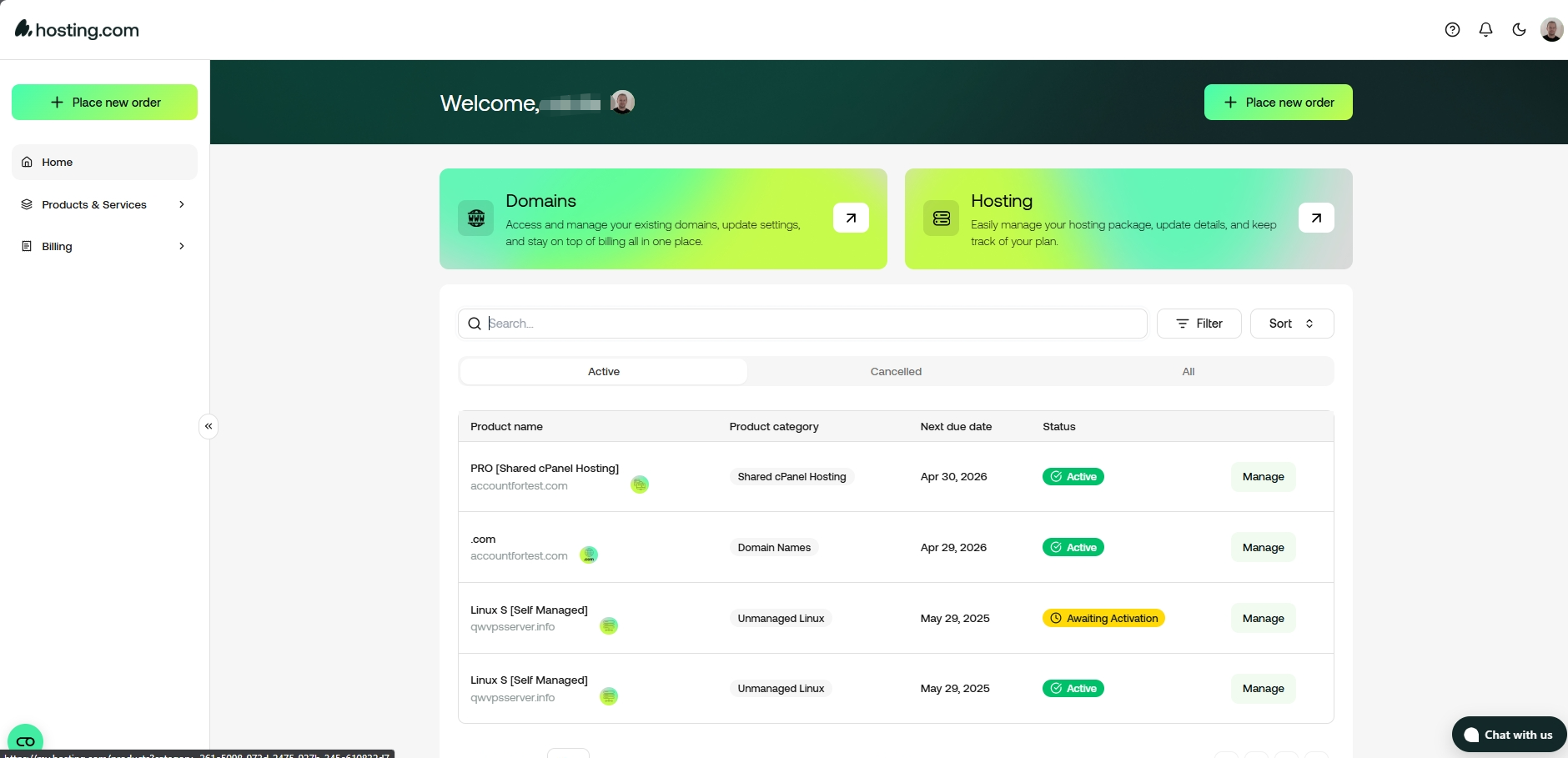This screenshot has height=758, width=1568.
Task: Switch to the Active tab
Action: [x=604, y=371]
